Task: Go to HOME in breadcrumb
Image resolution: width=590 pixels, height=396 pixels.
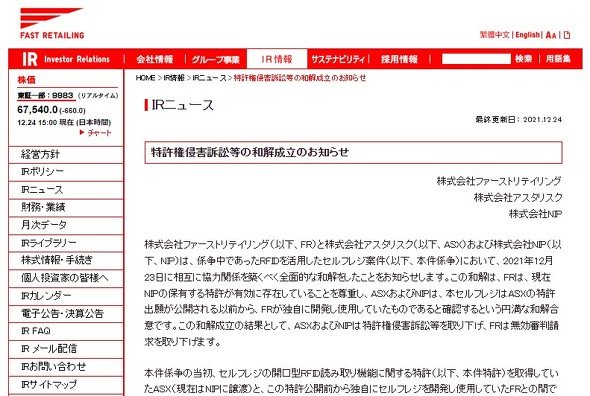Action: click(x=145, y=78)
